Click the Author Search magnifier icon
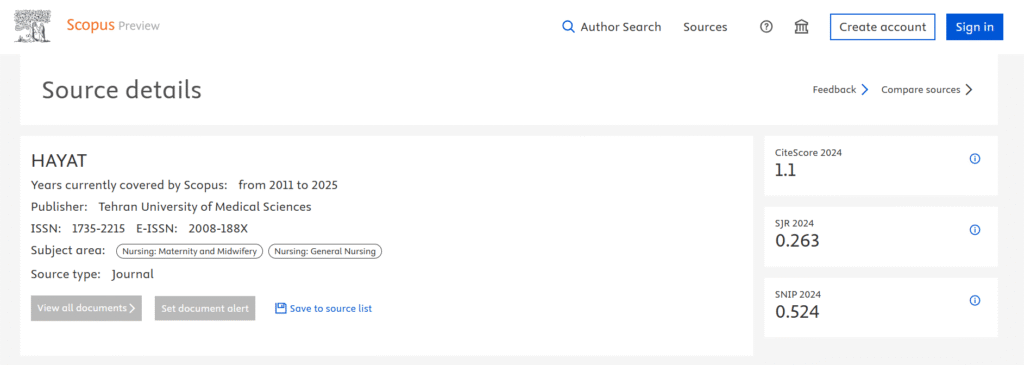Screen dimensions: 1024x365 click(569, 27)
